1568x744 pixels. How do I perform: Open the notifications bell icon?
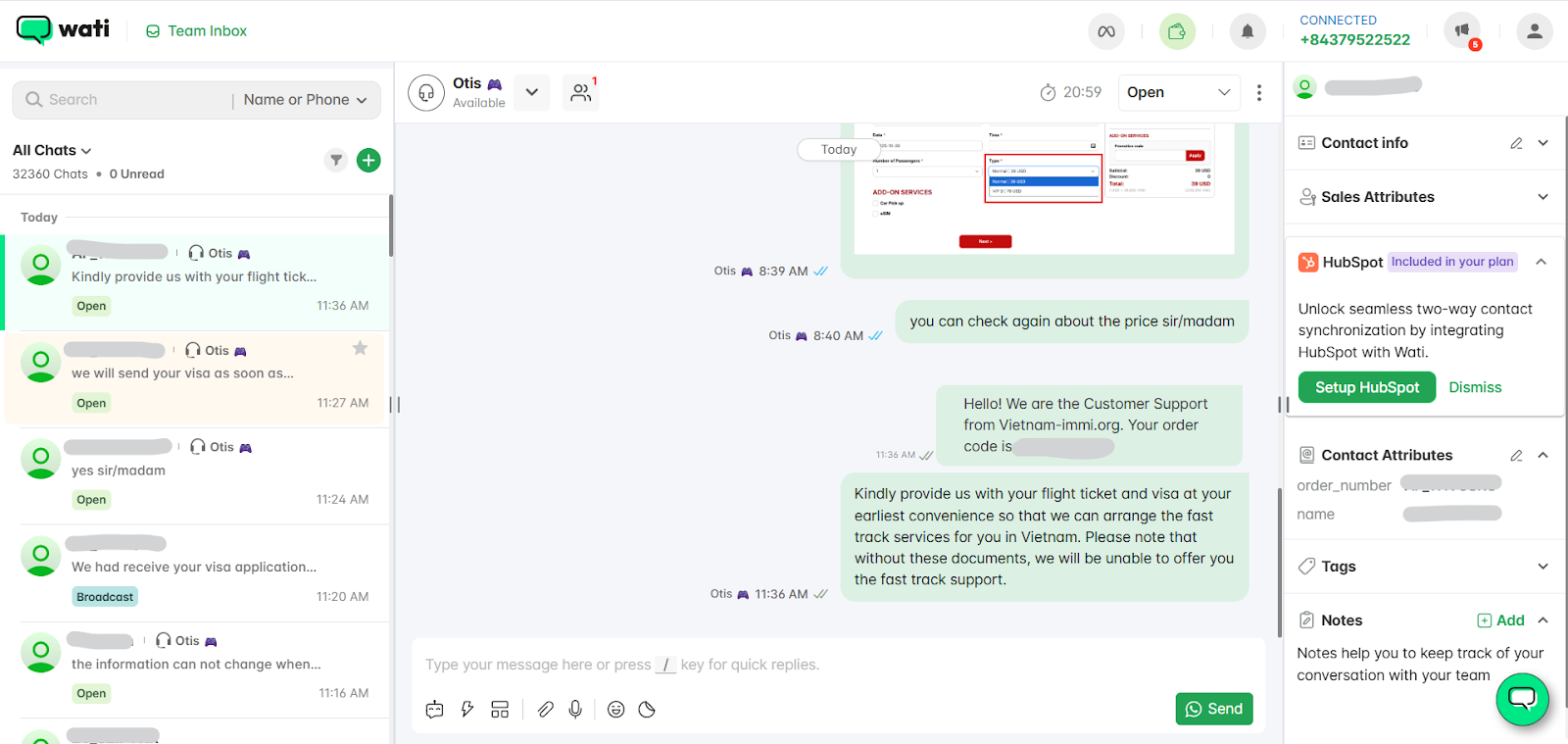(1247, 31)
